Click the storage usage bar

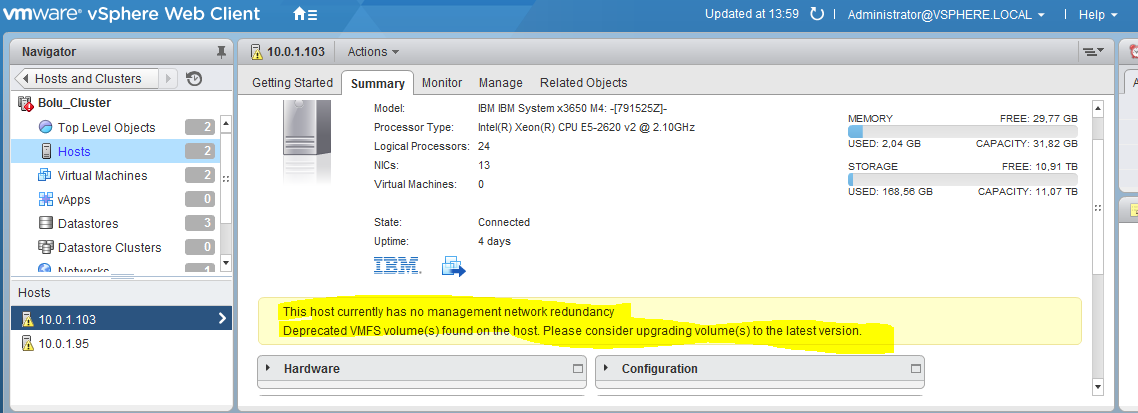click(x=962, y=179)
